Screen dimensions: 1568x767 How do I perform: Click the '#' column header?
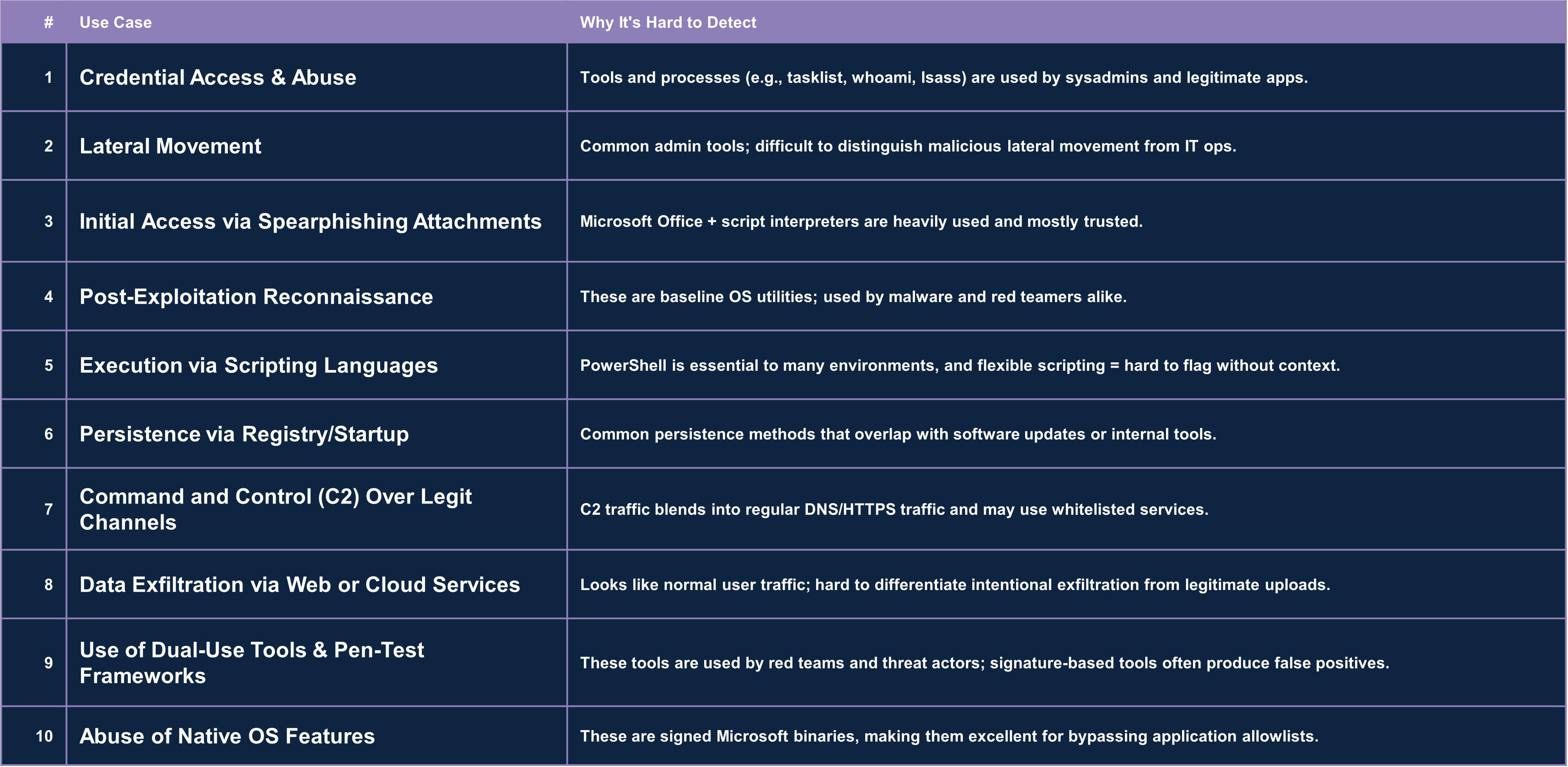tap(49, 23)
